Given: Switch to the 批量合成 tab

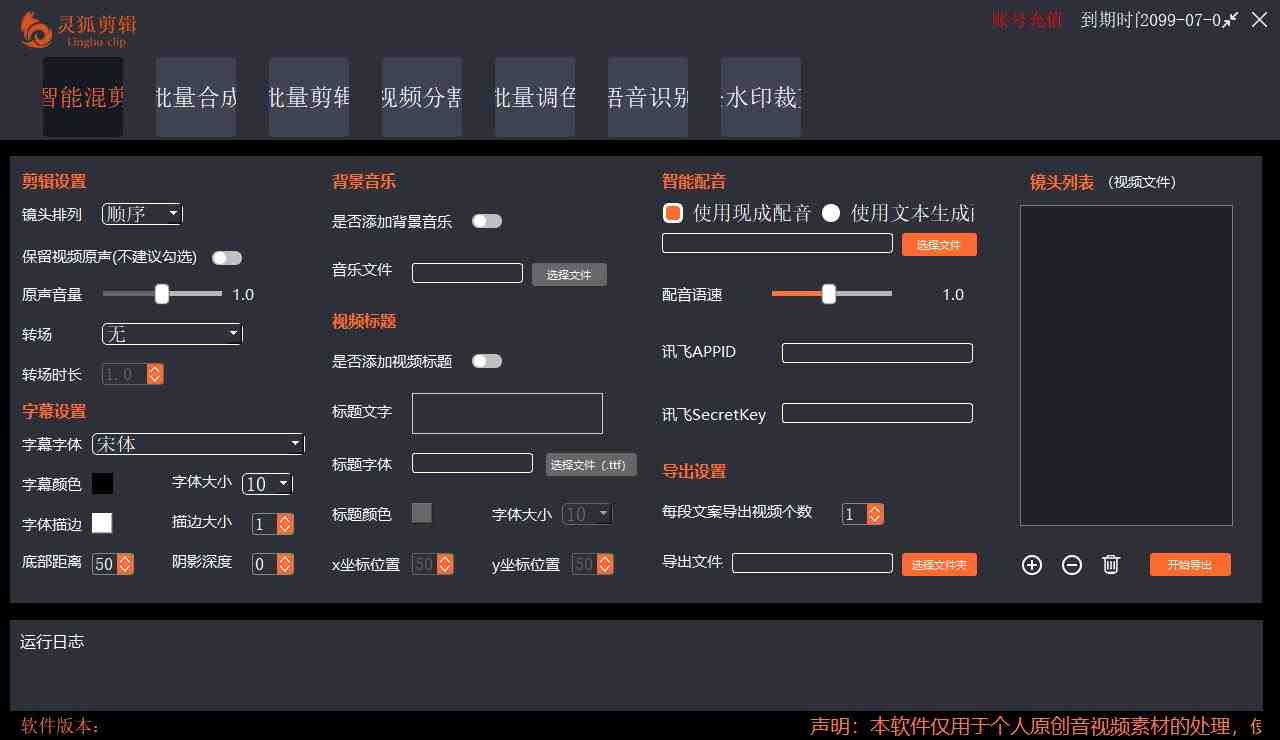Looking at the screenshot, I should pyautogui.click(x=196, y=97).
